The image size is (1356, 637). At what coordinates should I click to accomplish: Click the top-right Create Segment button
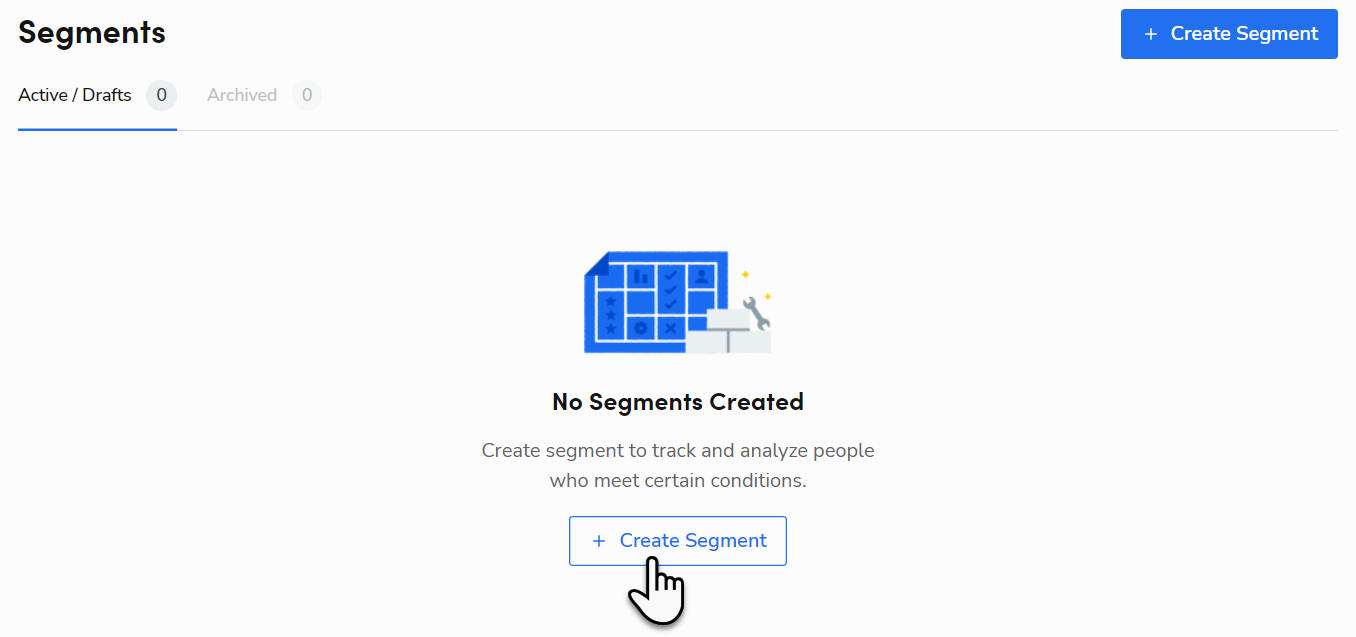(1229, 33)
